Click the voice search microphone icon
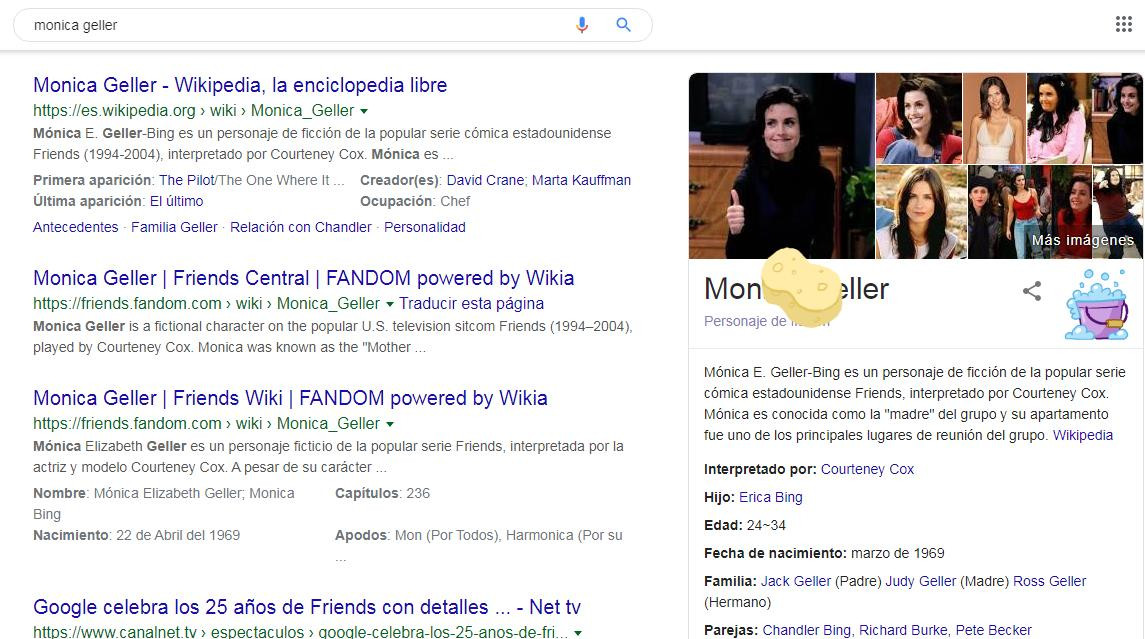This screenshot has width=1145, height=639. [x=582, y=25]
